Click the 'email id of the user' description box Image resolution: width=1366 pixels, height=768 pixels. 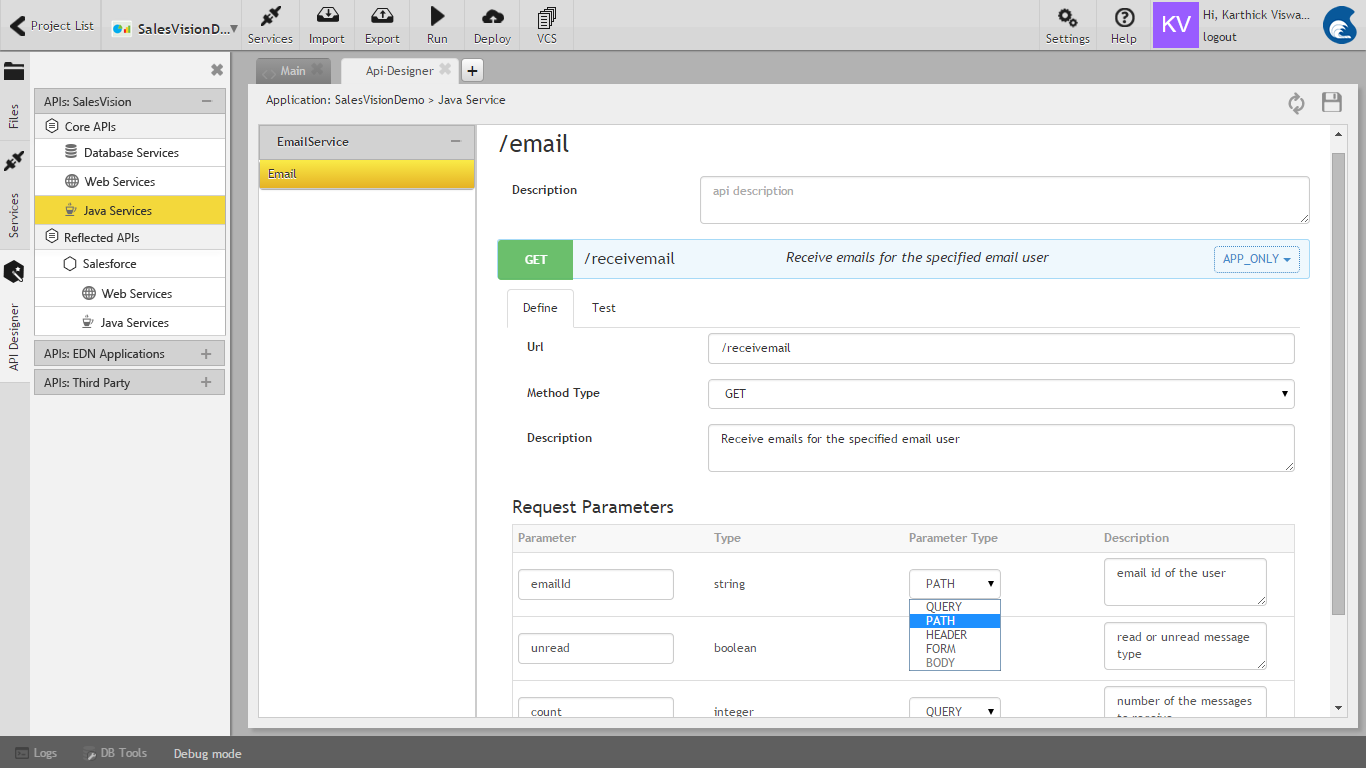[x=1185, y=582]
